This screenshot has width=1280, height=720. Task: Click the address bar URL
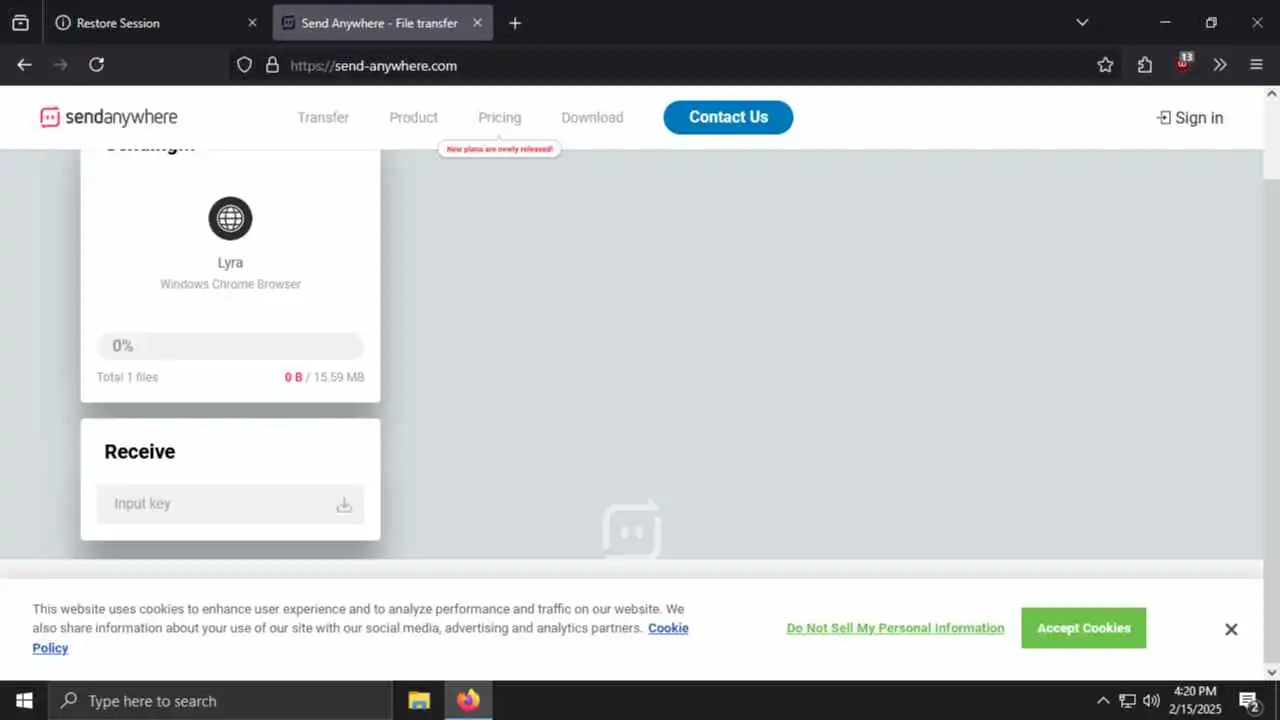pos(373,65)
